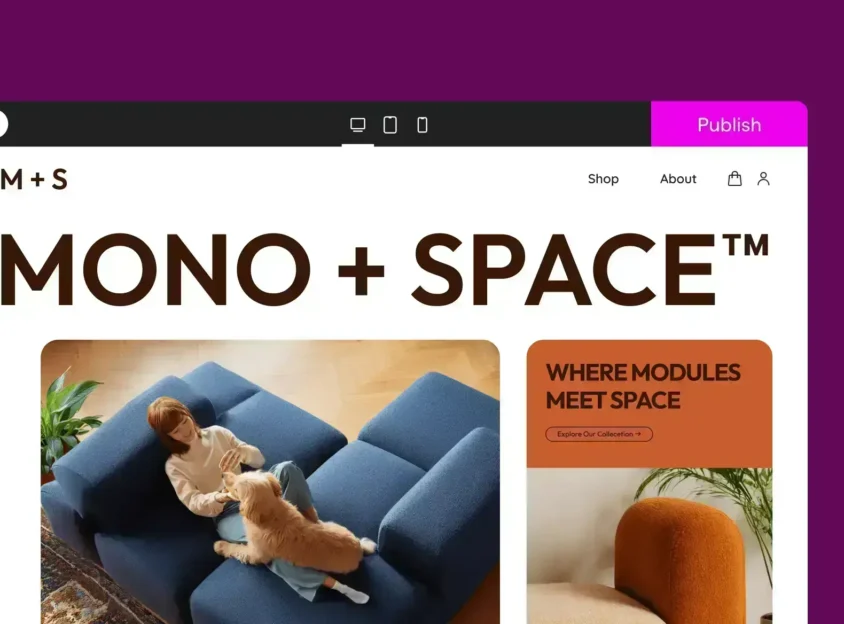Click the M + S site logo
844x624 pixels.
pos(34,179)
